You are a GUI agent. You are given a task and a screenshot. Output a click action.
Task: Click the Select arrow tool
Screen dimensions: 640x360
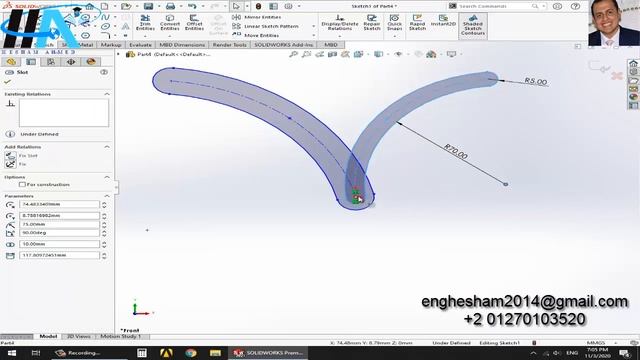click(236, 6)
